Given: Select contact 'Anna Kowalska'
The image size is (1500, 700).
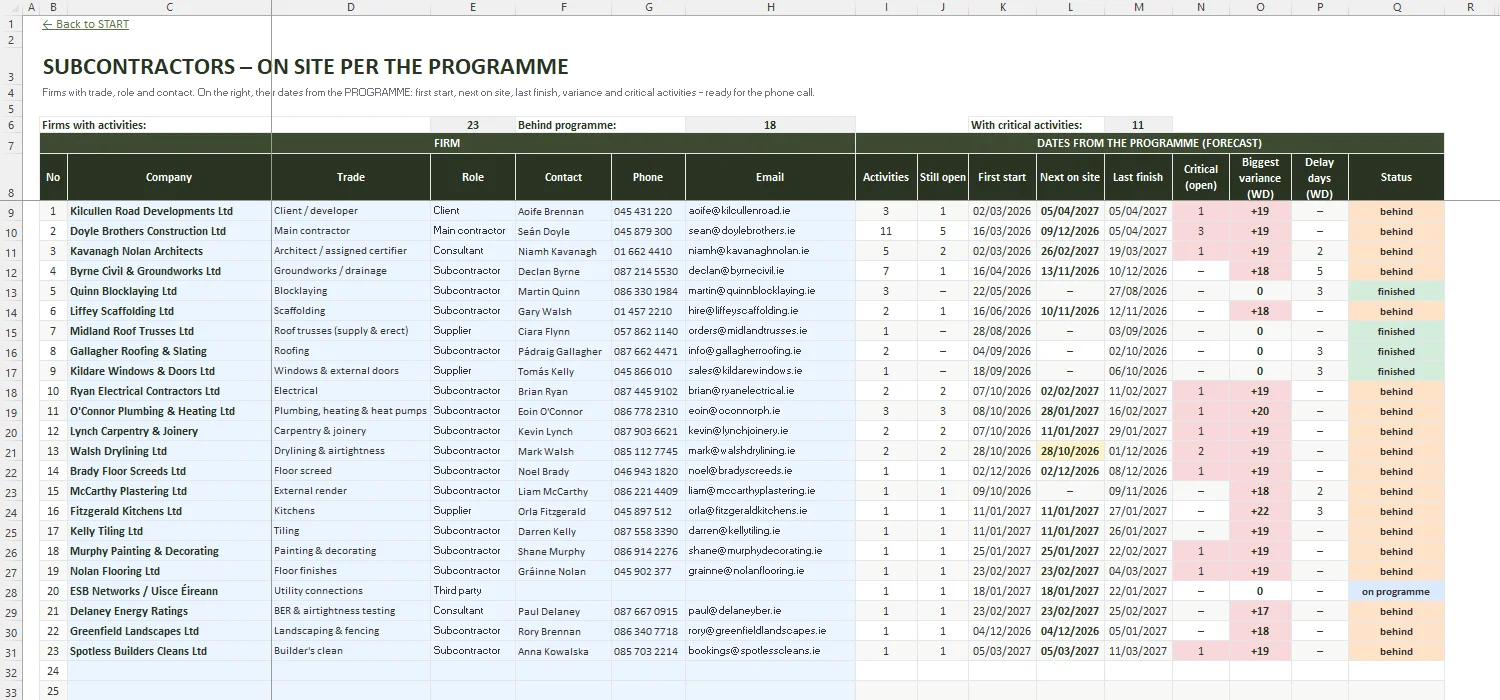Looking at the screenshot, I should tap(563, 651).
